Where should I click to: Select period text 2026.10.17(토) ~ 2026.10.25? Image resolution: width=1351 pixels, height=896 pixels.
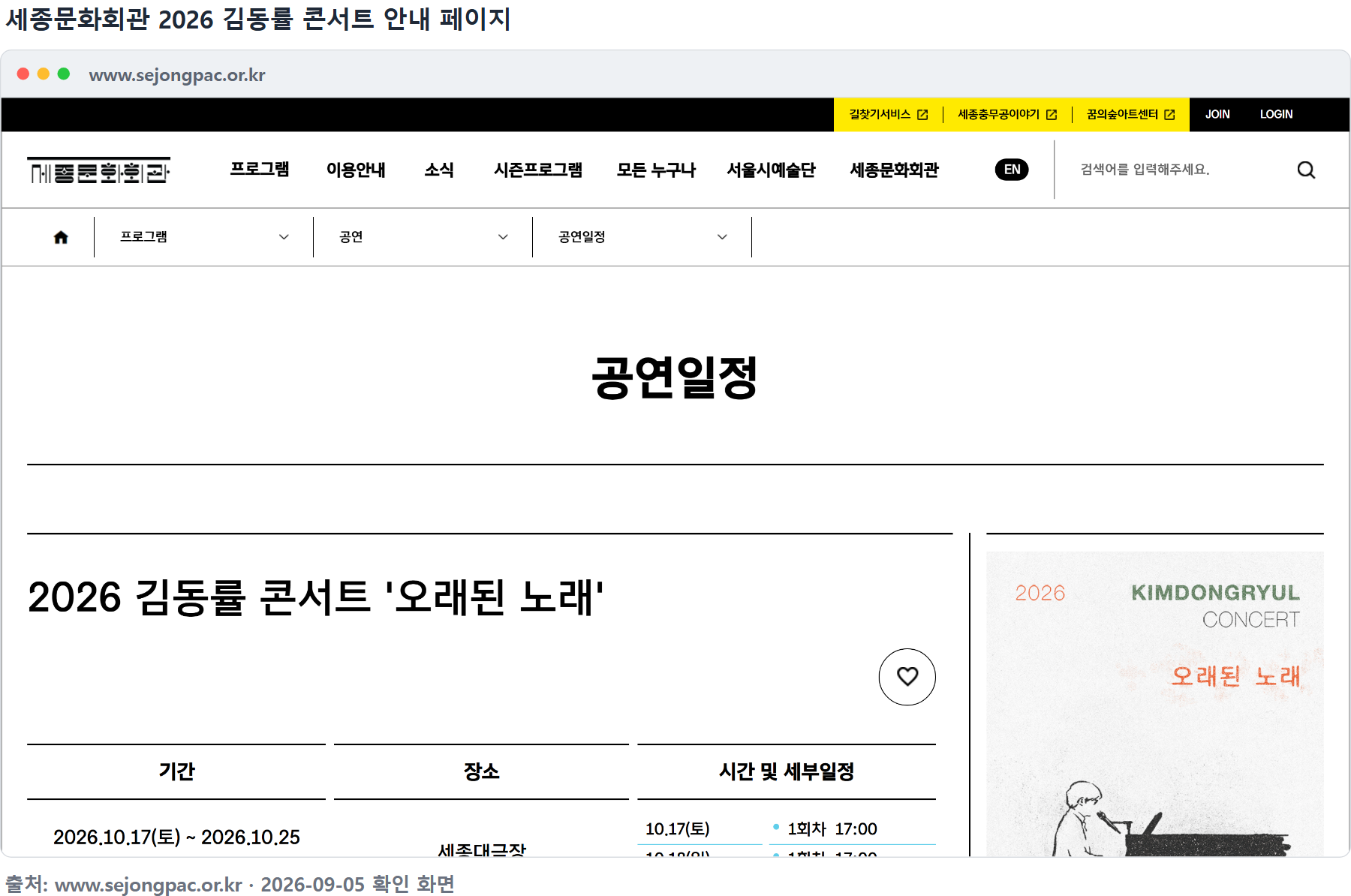coord(176,837)
